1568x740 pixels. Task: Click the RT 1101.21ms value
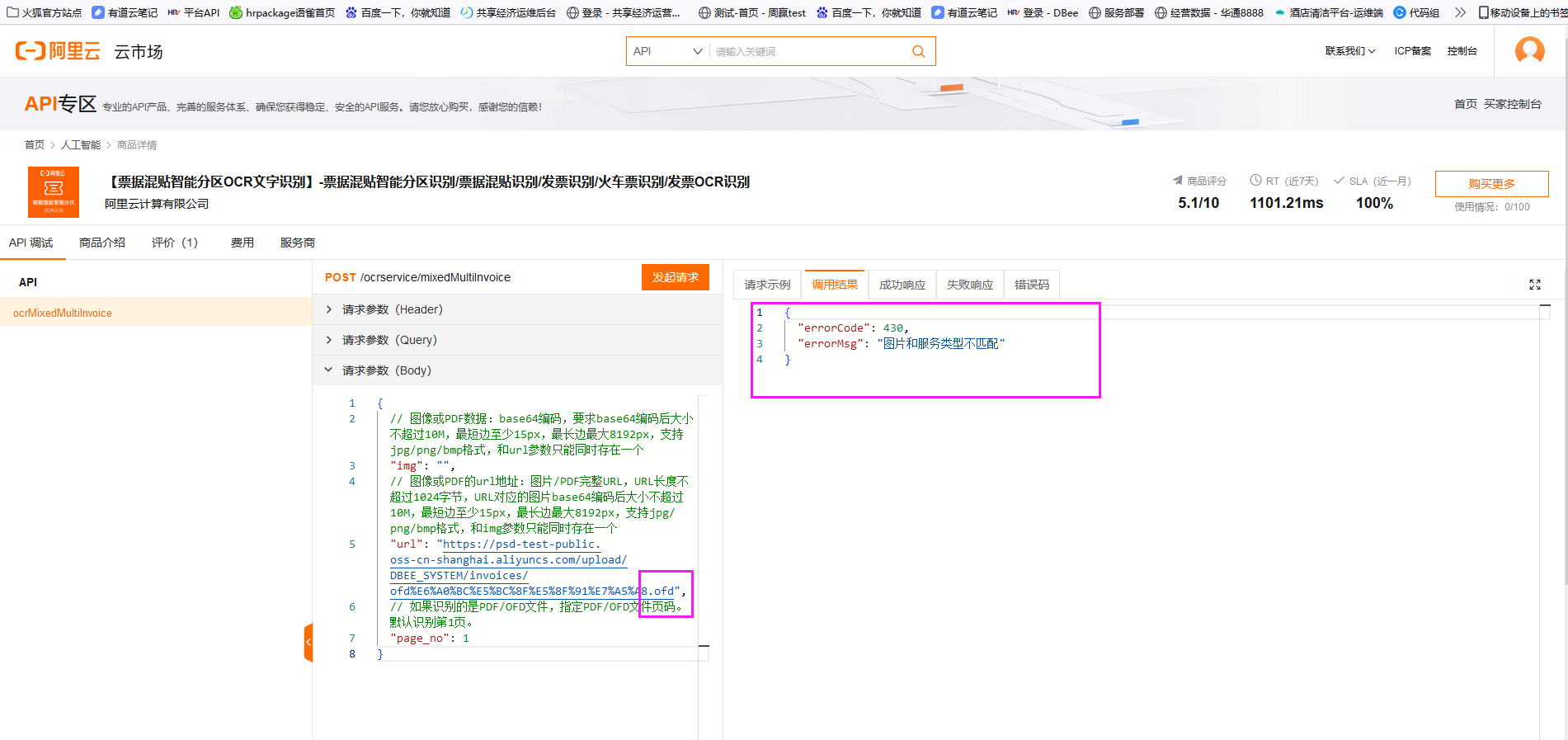(x=1286, y=203)
